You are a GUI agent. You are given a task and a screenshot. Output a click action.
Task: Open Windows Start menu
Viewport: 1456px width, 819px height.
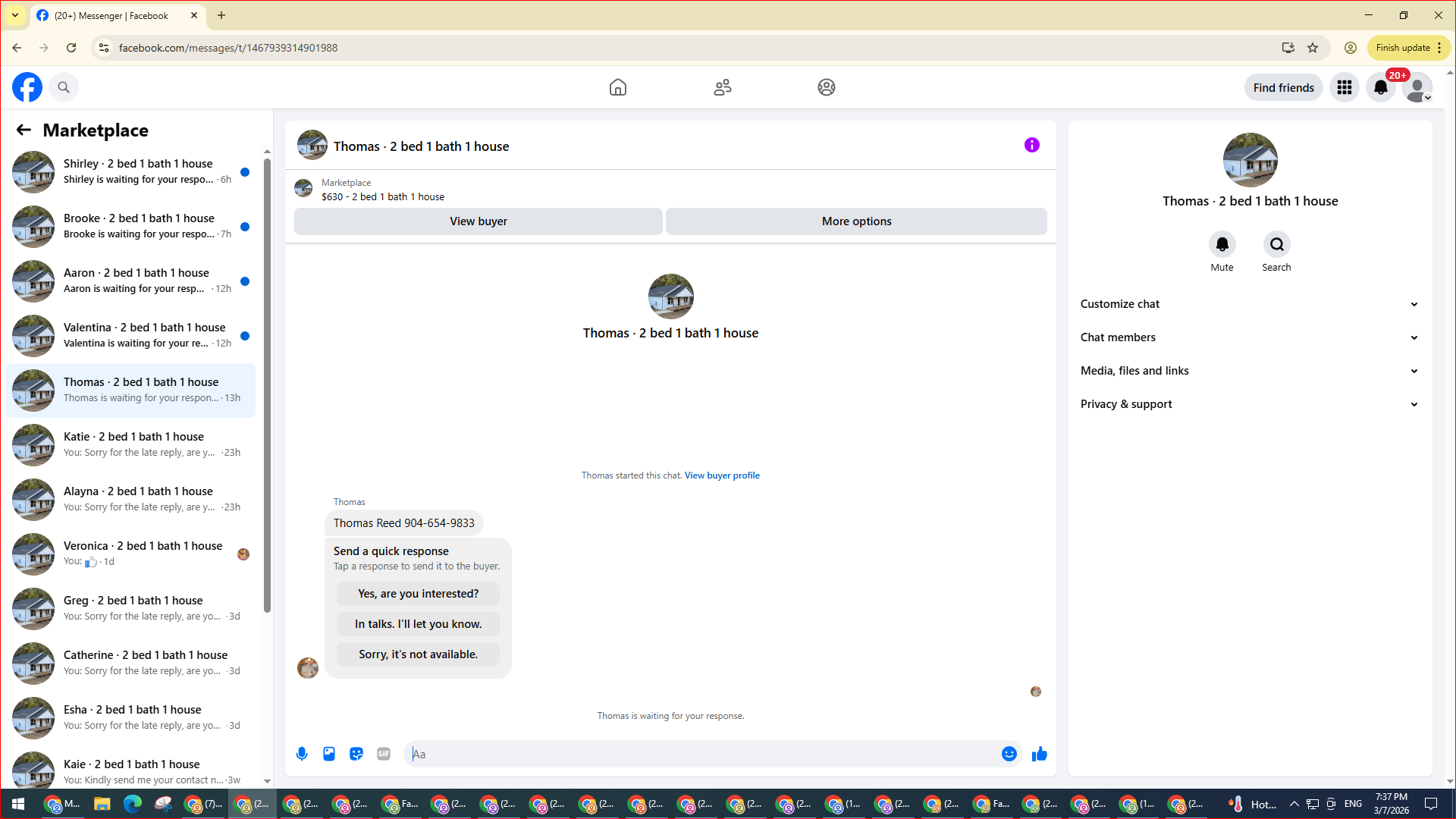pos(18,804)
